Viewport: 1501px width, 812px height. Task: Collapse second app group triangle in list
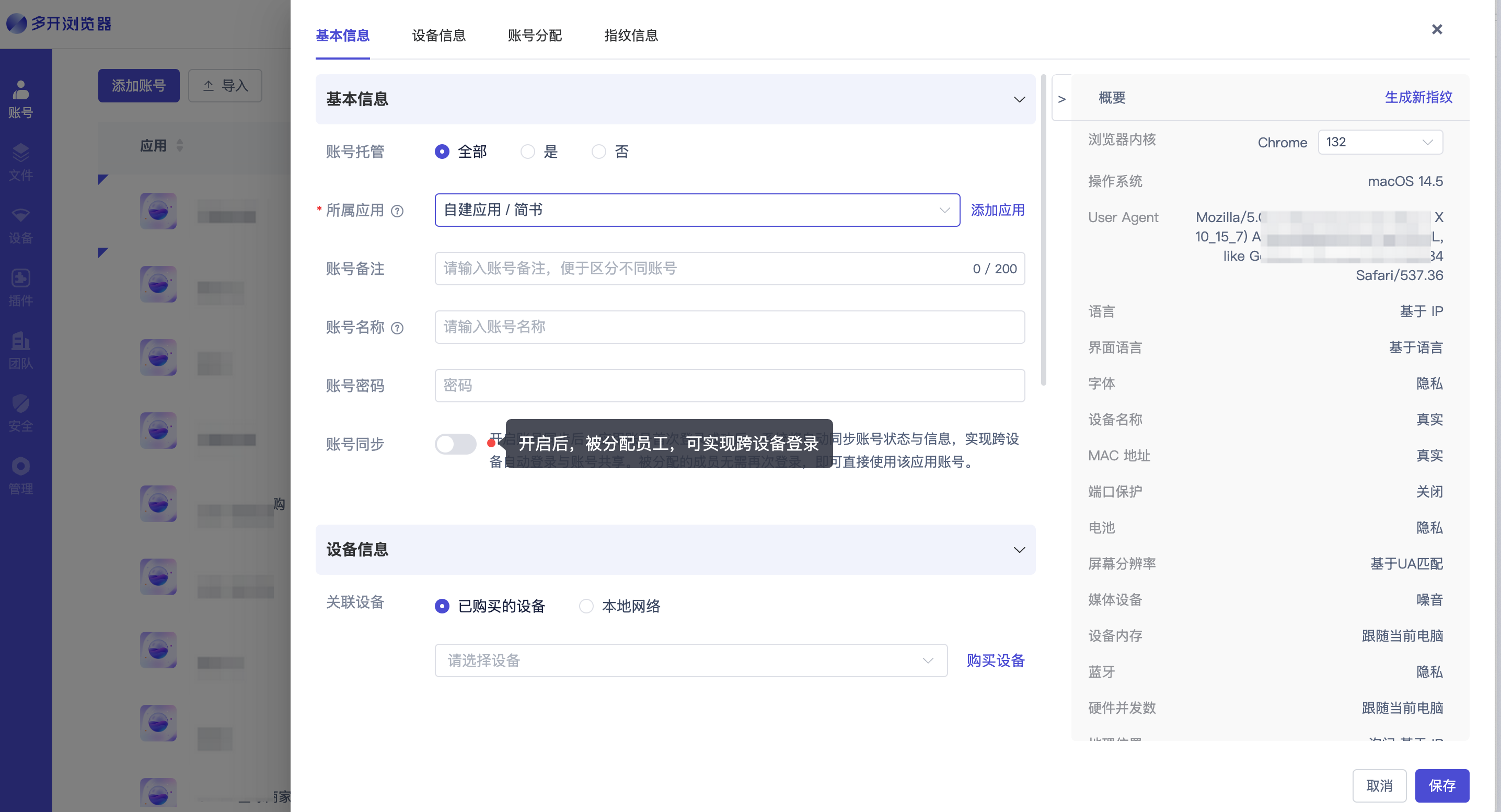[x=102, y=252]
